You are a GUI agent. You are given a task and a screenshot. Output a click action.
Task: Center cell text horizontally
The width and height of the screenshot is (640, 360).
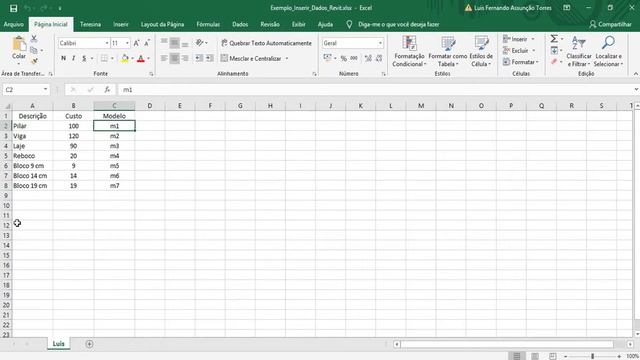tap(174, 58)
